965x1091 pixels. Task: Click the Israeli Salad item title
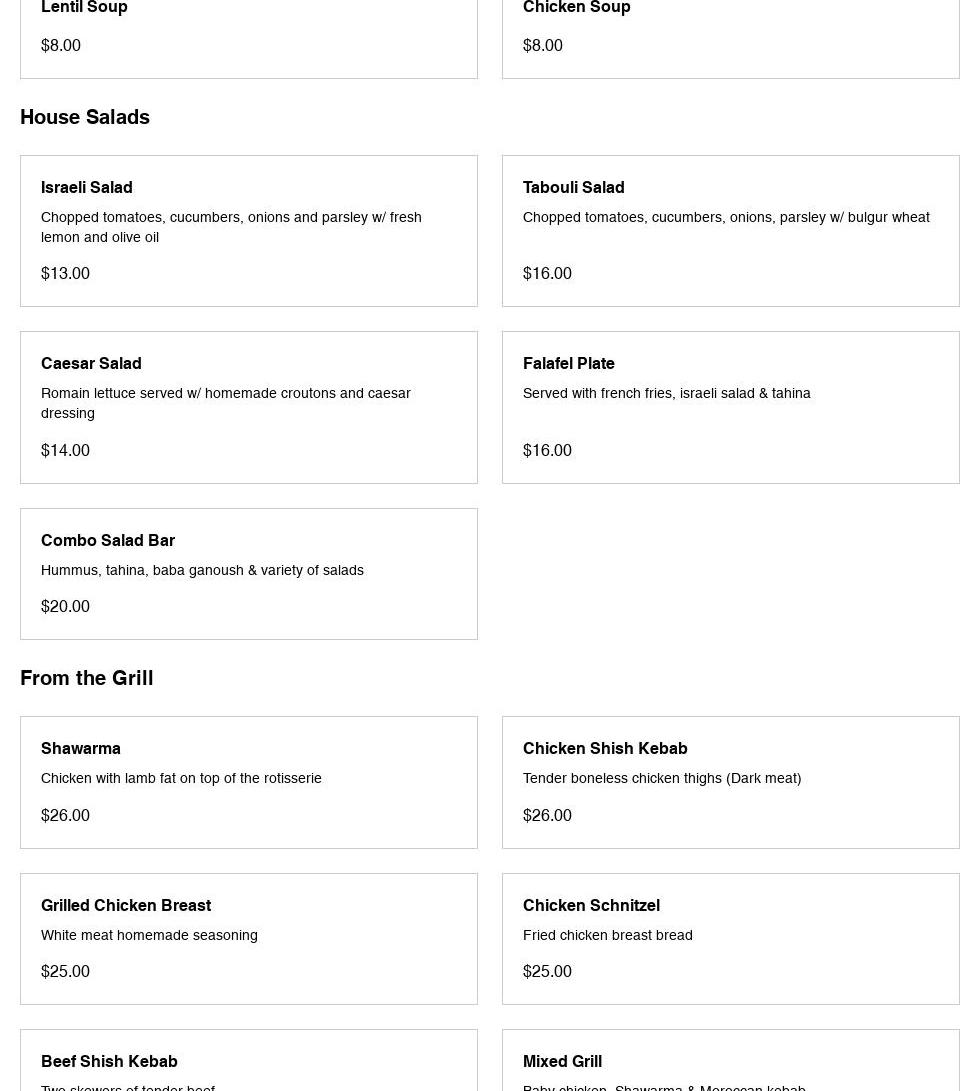(x=87, y=187)
